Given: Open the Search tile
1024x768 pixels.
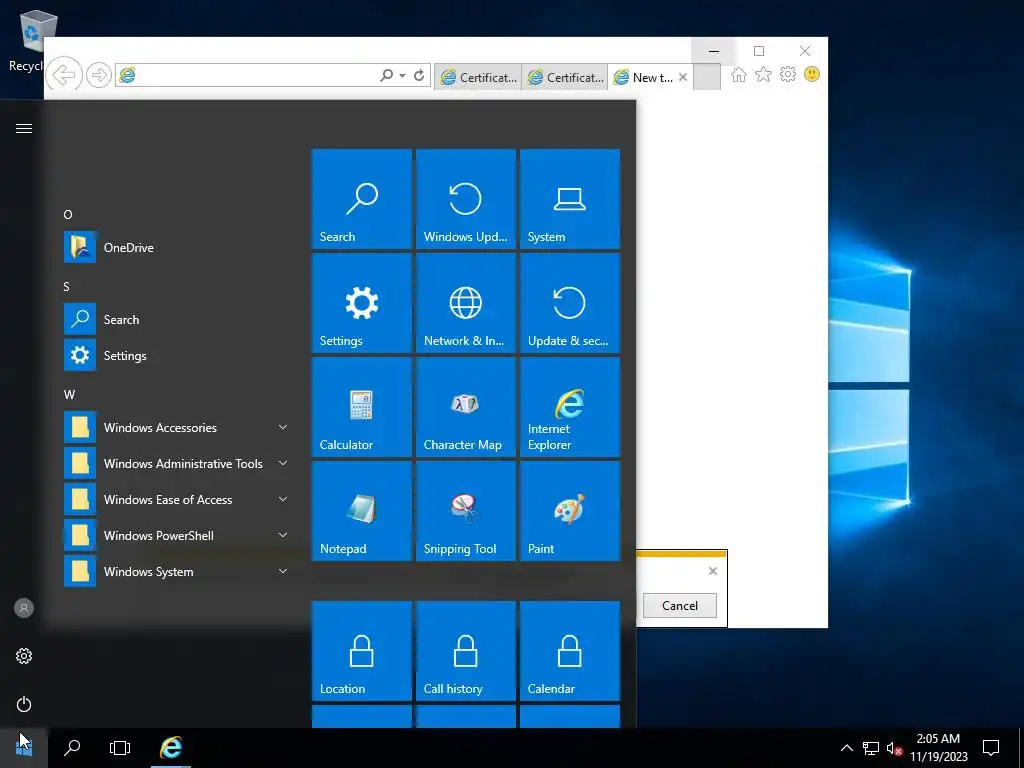Looking at the screenshot, I should (362, 199).
